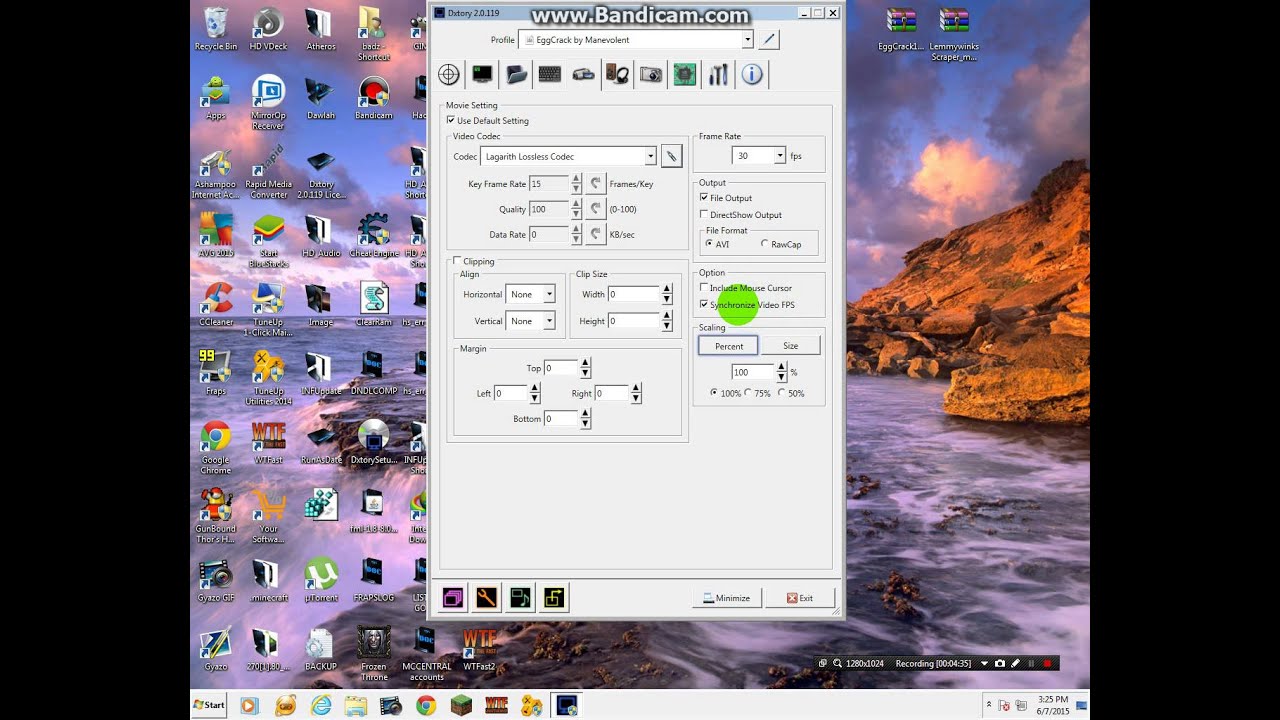Select AVI file format radio button

[709, 243]
